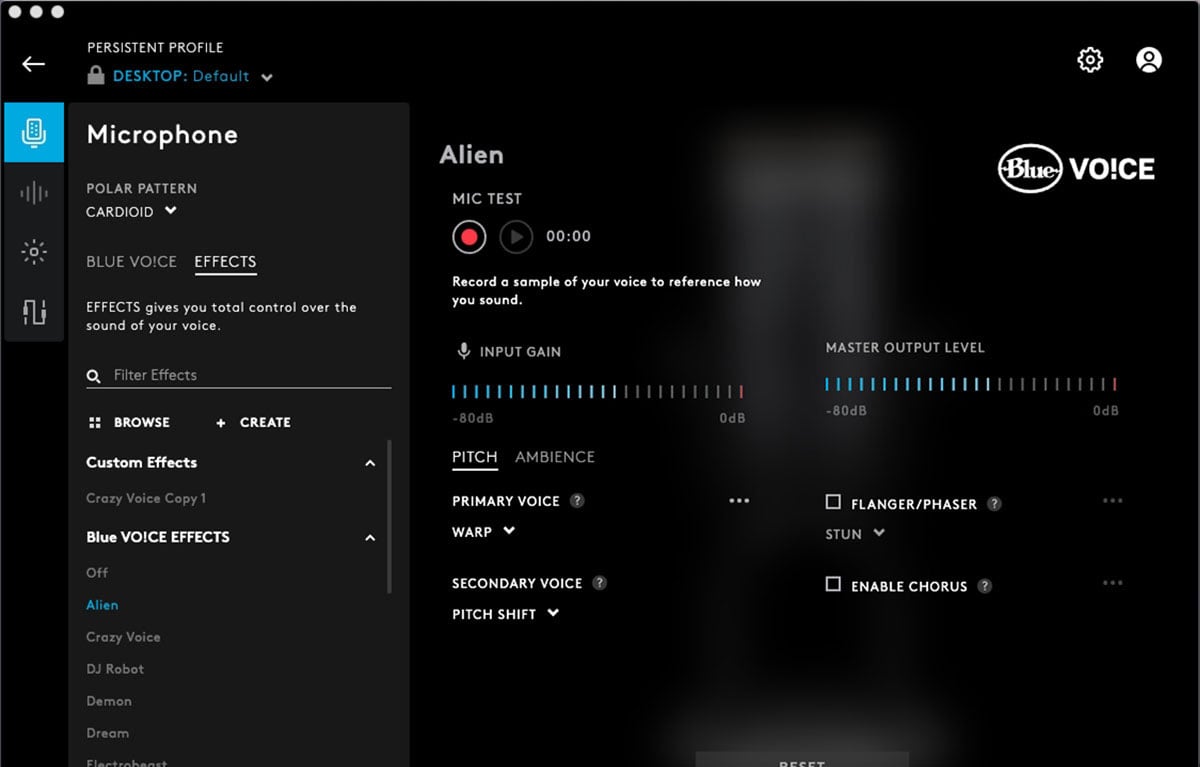Open Flanger/Phaser three-dot options
Viewport: 1200px width, 767px height.
(x=1112, y=501)
